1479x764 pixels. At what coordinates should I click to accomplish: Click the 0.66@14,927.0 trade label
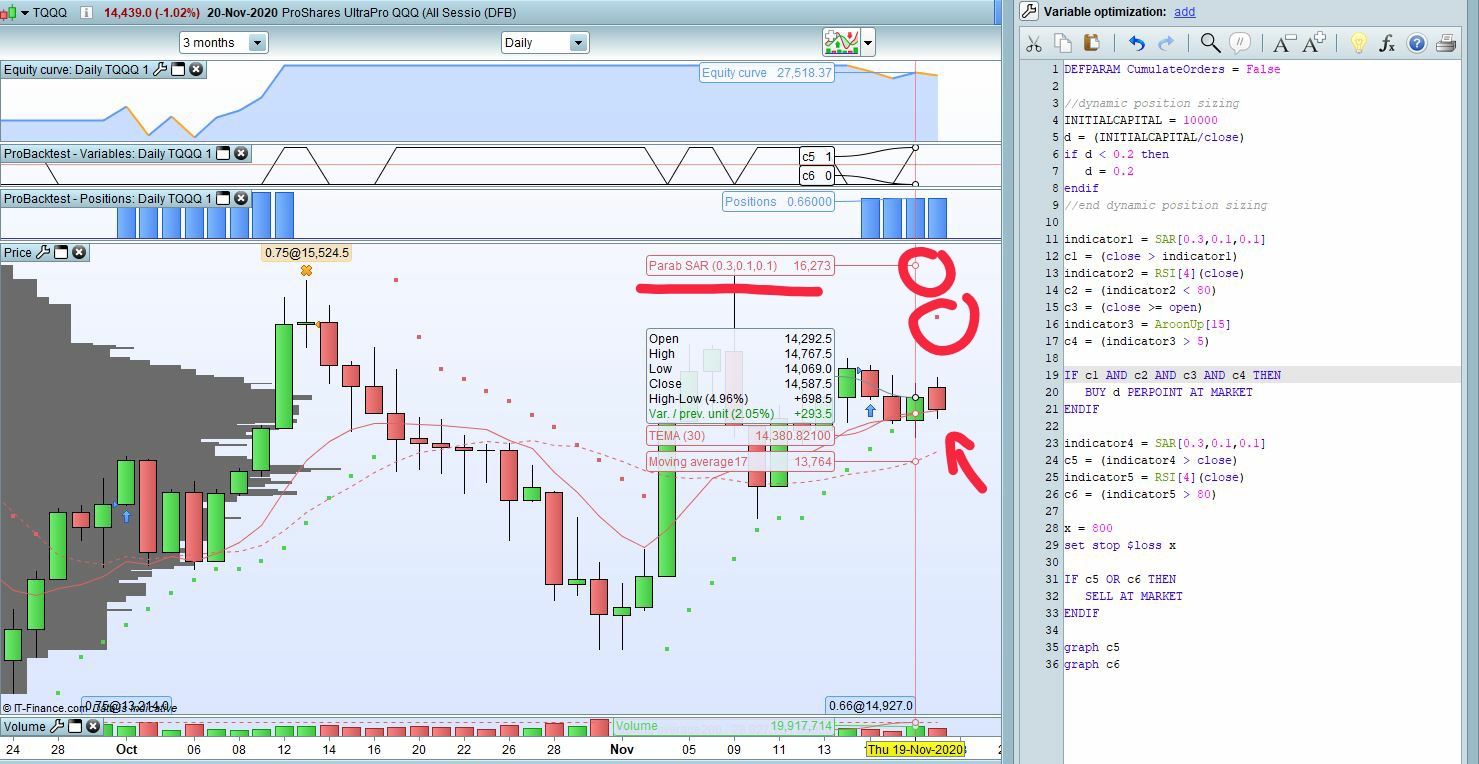coord(870,706)
